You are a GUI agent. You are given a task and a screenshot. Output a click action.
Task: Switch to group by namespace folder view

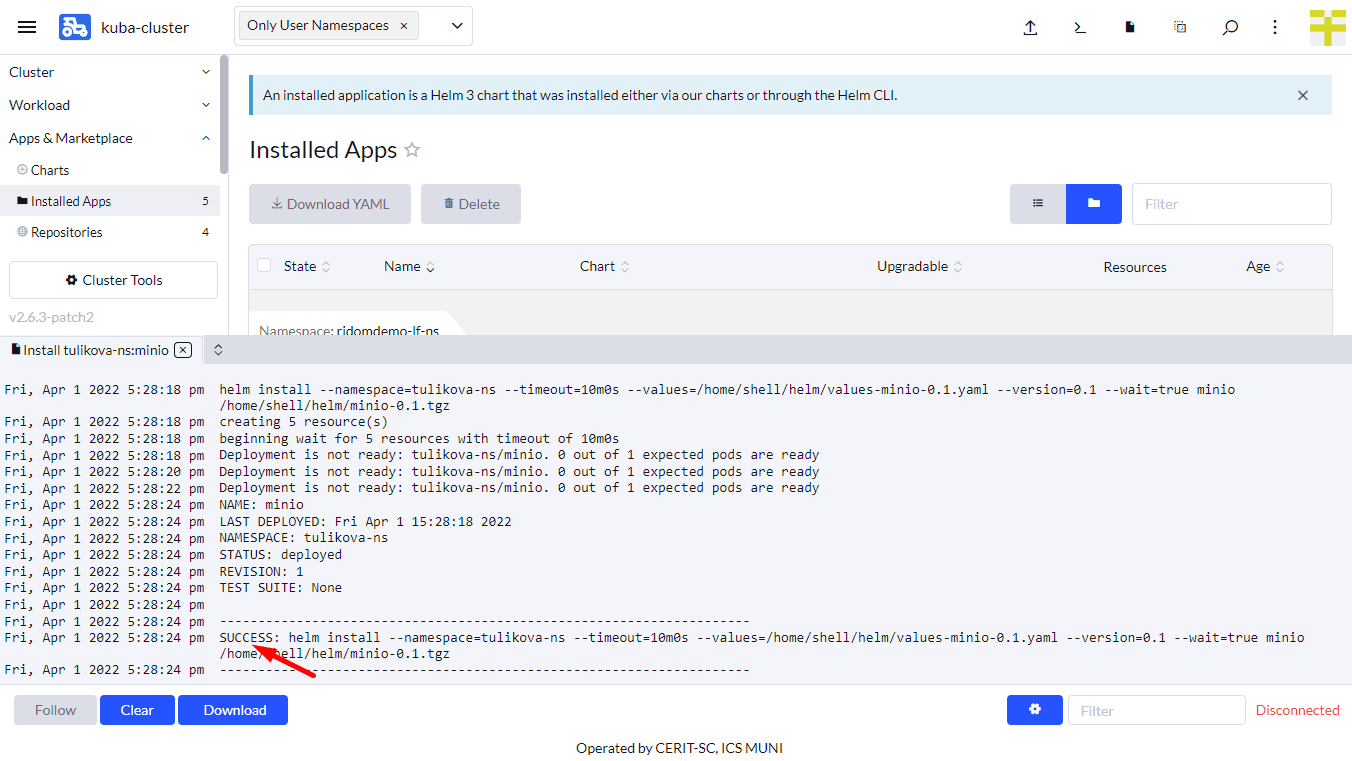click(x=1094, y=204)
